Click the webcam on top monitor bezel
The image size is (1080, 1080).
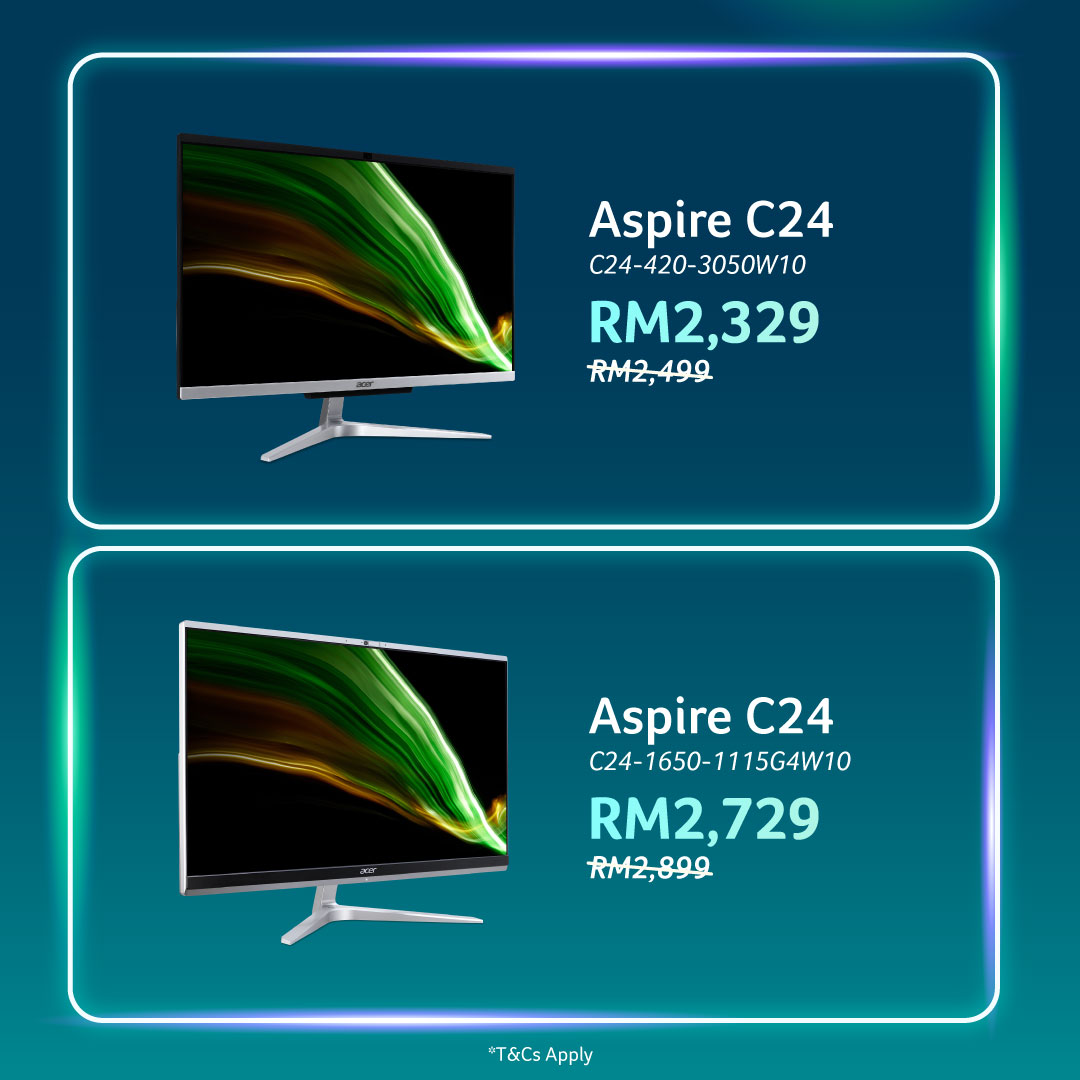click(368, 157)
